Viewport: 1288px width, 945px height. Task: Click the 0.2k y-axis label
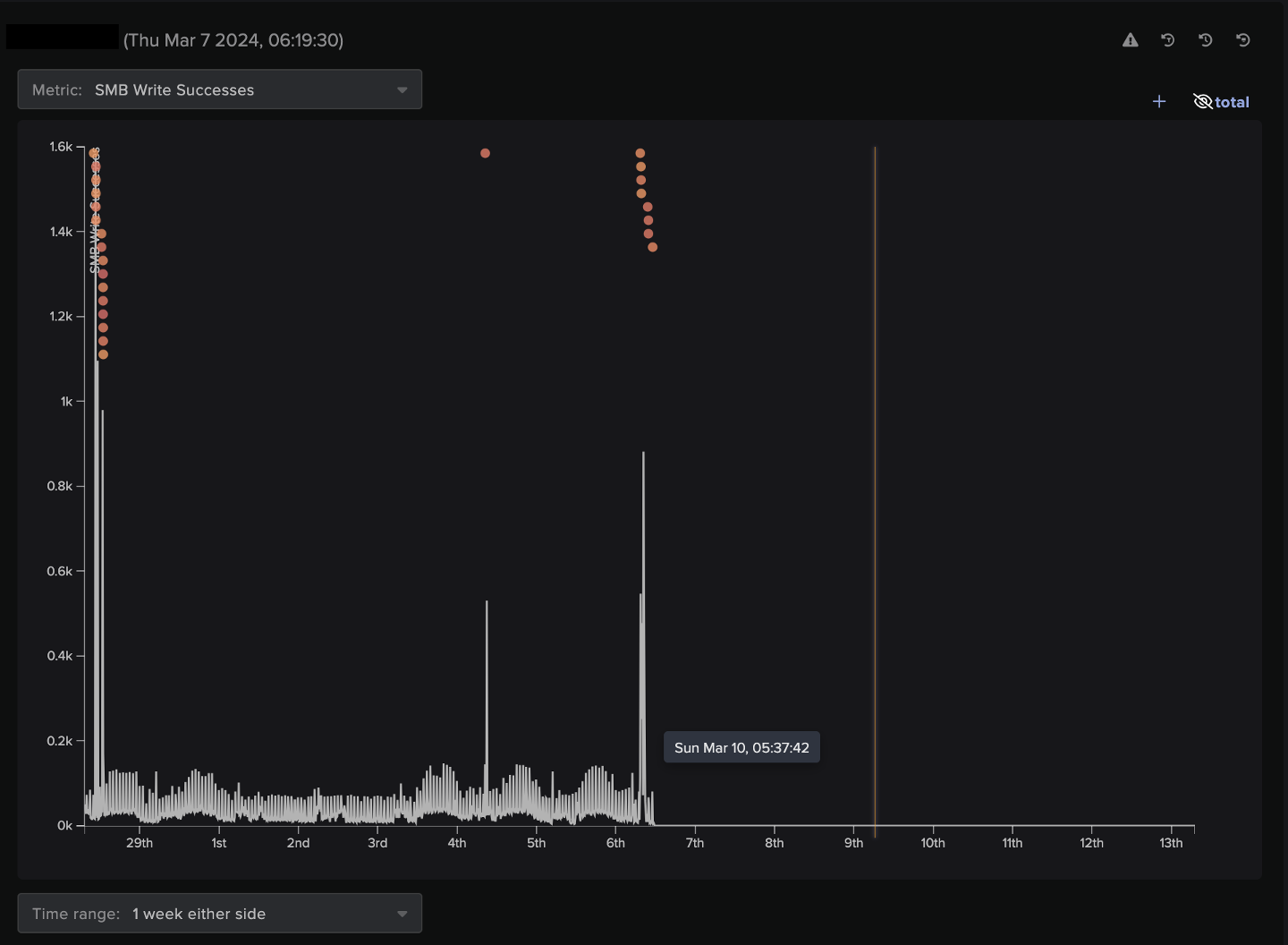(x=60, y=741)
